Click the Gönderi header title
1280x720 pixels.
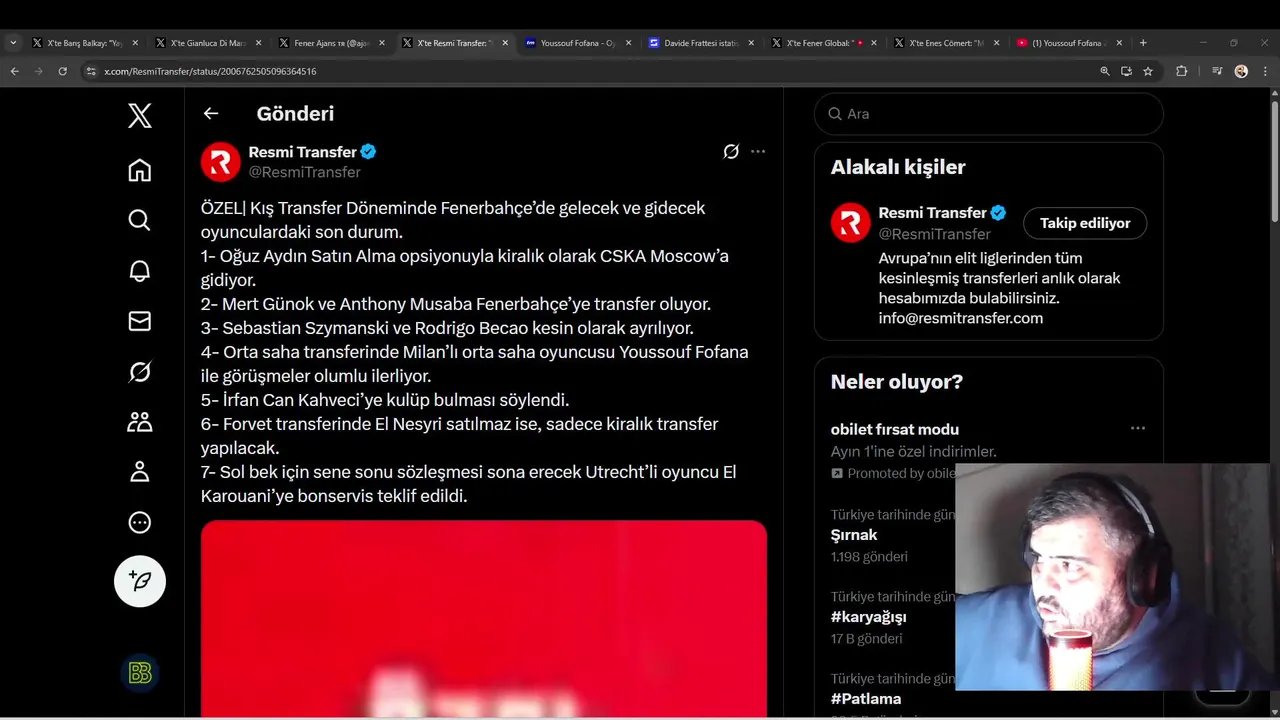click(295, 113)
